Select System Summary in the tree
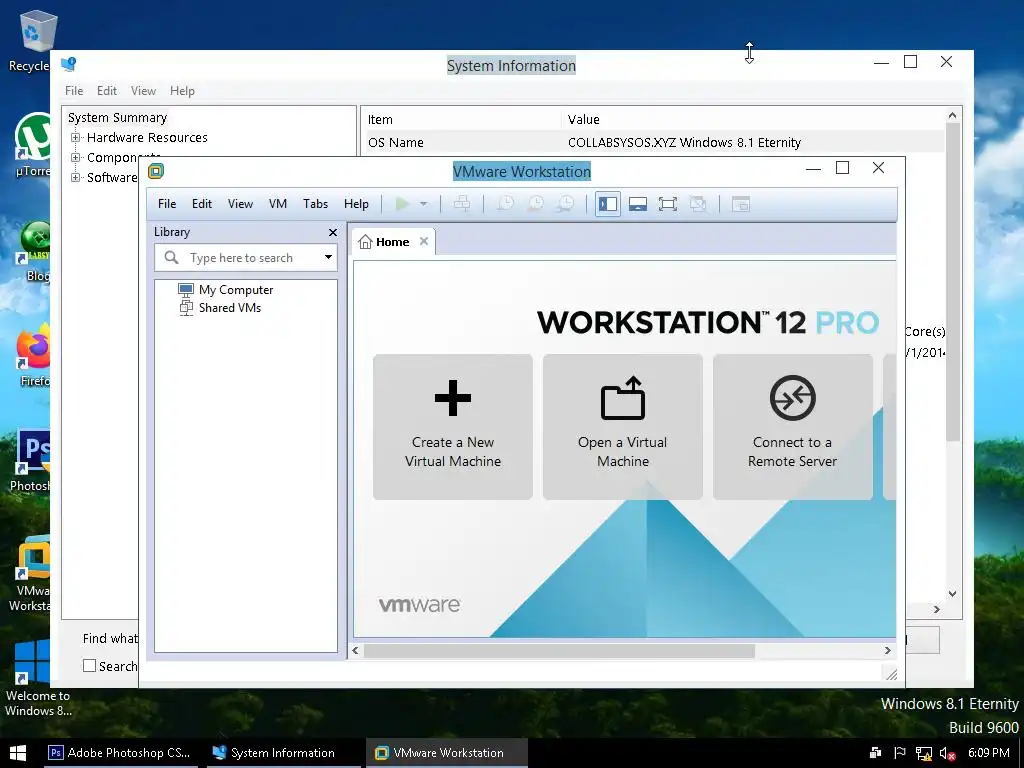The image size is (1024, 768). pyautogui.click(x=118, y=118)
